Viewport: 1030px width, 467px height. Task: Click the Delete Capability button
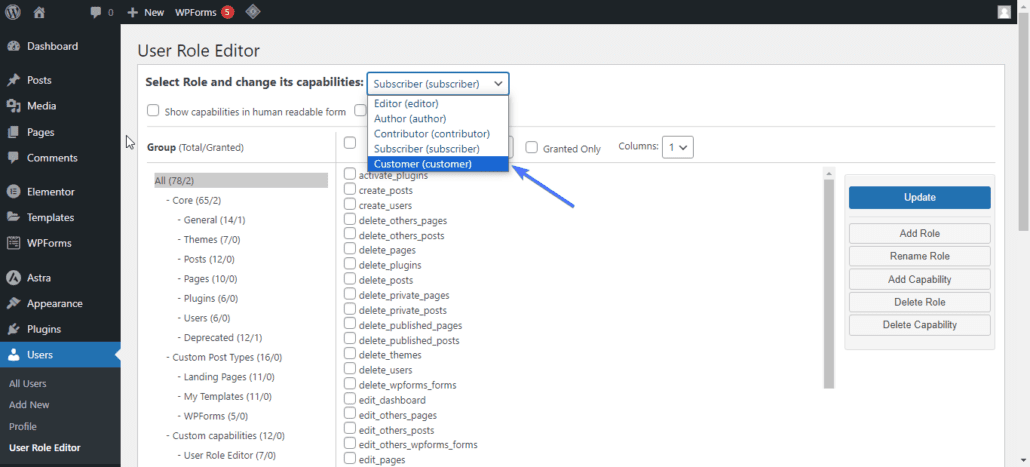click(x=919, y=324)
